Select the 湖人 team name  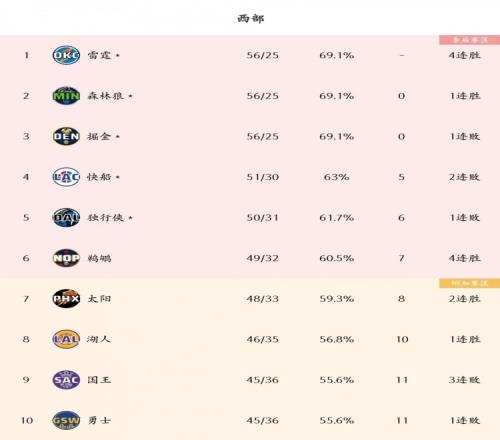[x=99, y=339]
